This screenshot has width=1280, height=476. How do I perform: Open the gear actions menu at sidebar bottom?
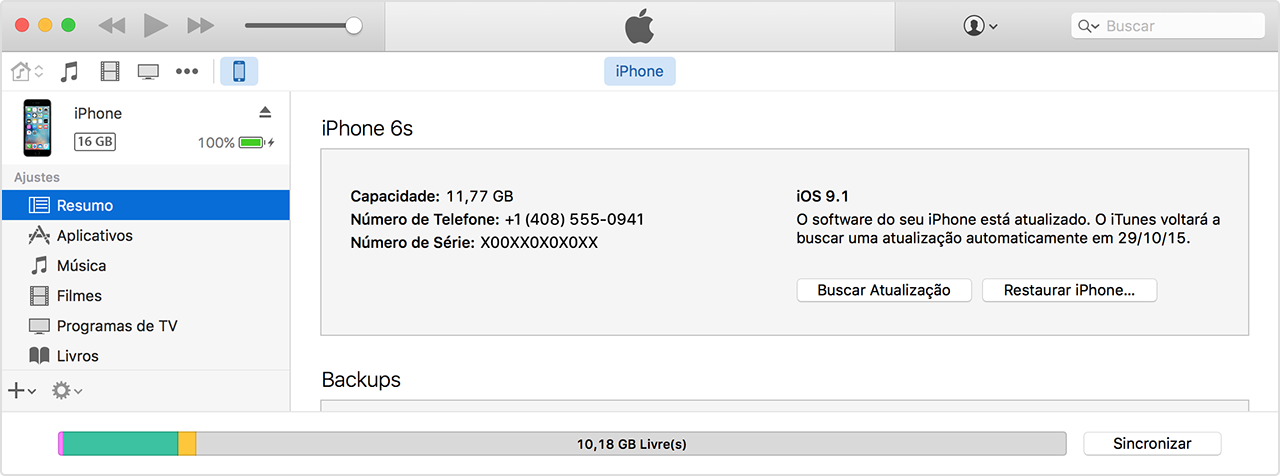[67, 391]
